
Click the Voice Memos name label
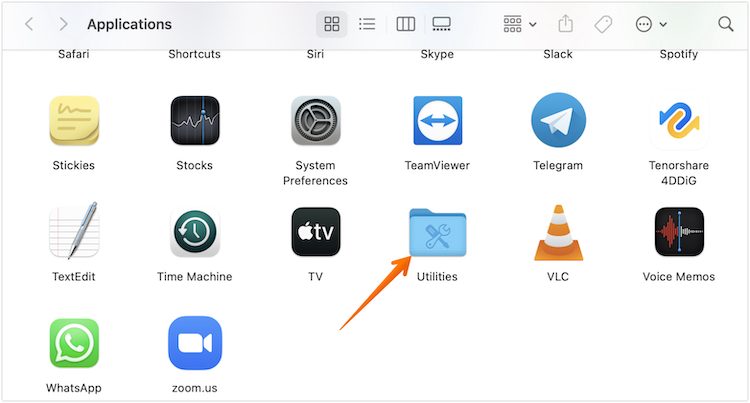[x=679, y=277]
